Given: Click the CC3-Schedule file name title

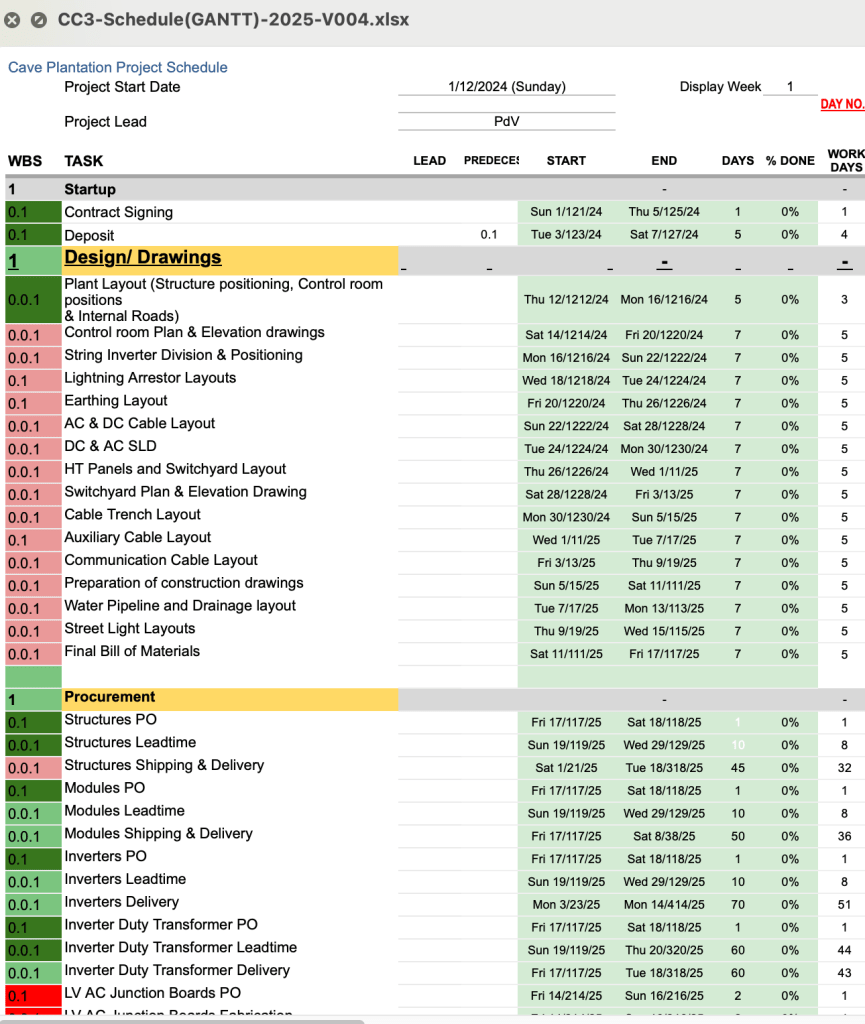Looking at the screenshot, I should click(233, 20).
